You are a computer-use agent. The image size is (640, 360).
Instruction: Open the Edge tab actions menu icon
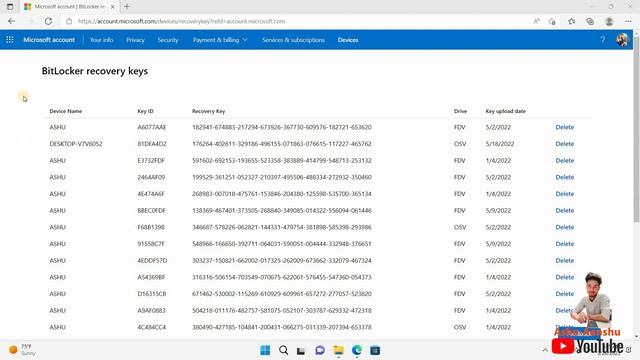tap(10, 7)
